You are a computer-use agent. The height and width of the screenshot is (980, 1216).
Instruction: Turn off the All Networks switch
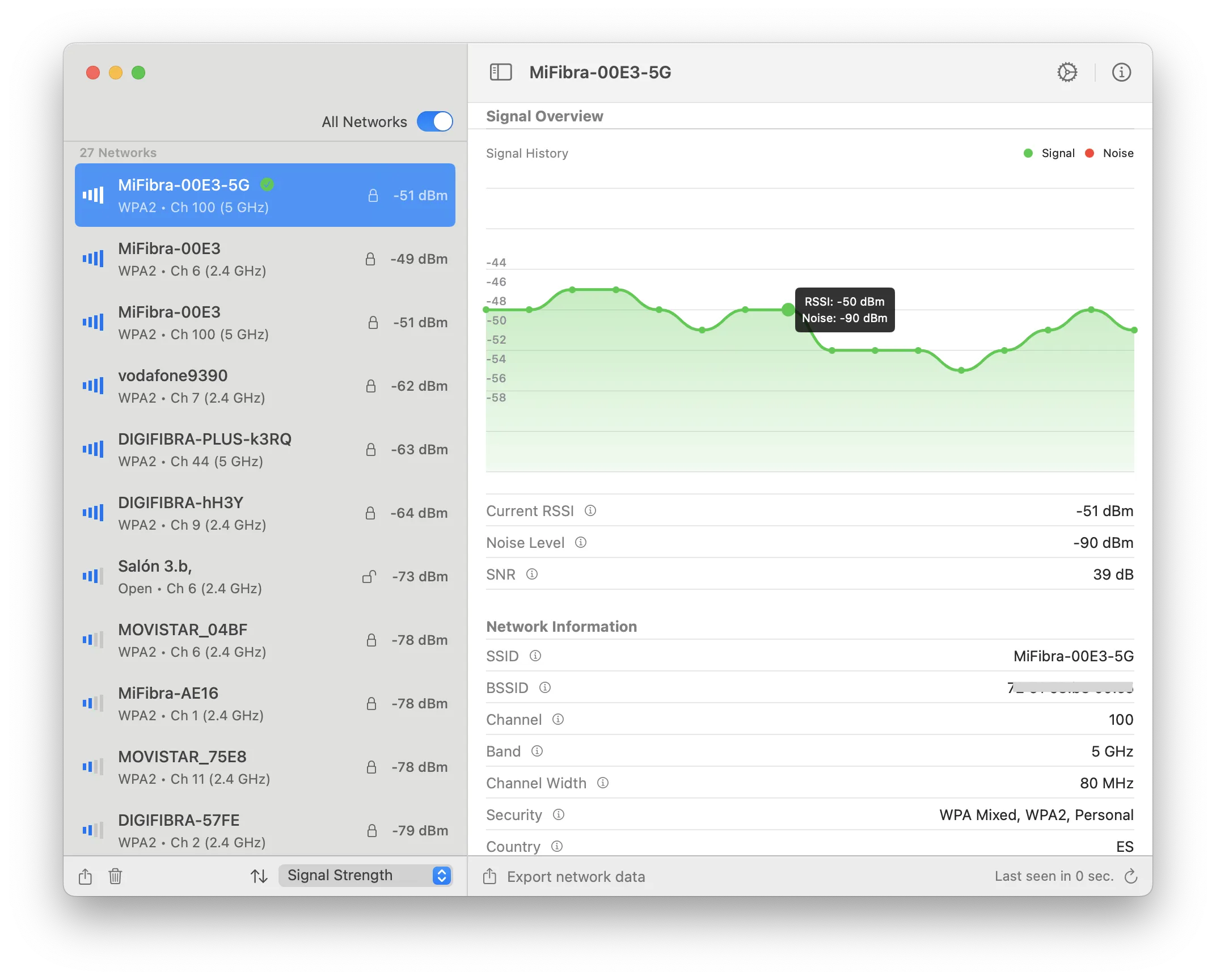point(434,121)
